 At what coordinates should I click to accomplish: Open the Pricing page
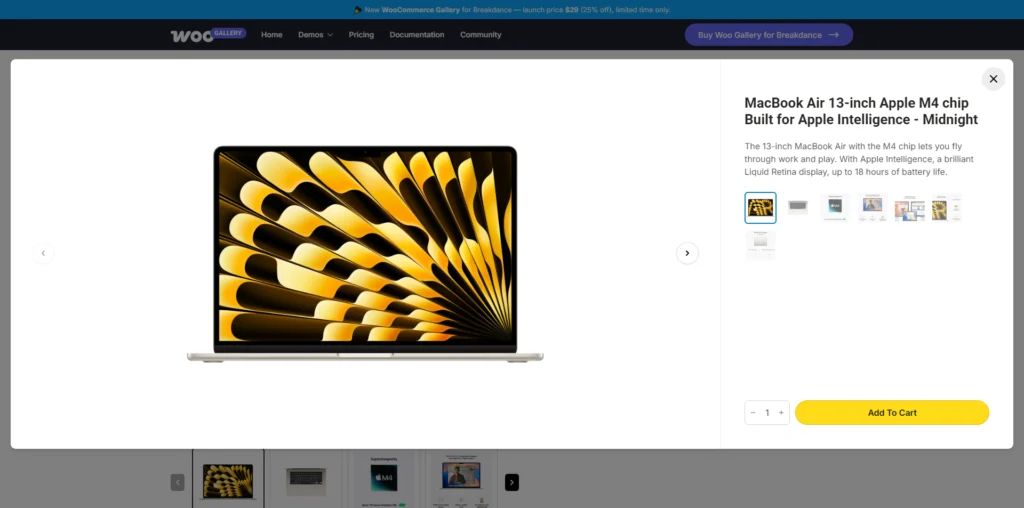361,35
